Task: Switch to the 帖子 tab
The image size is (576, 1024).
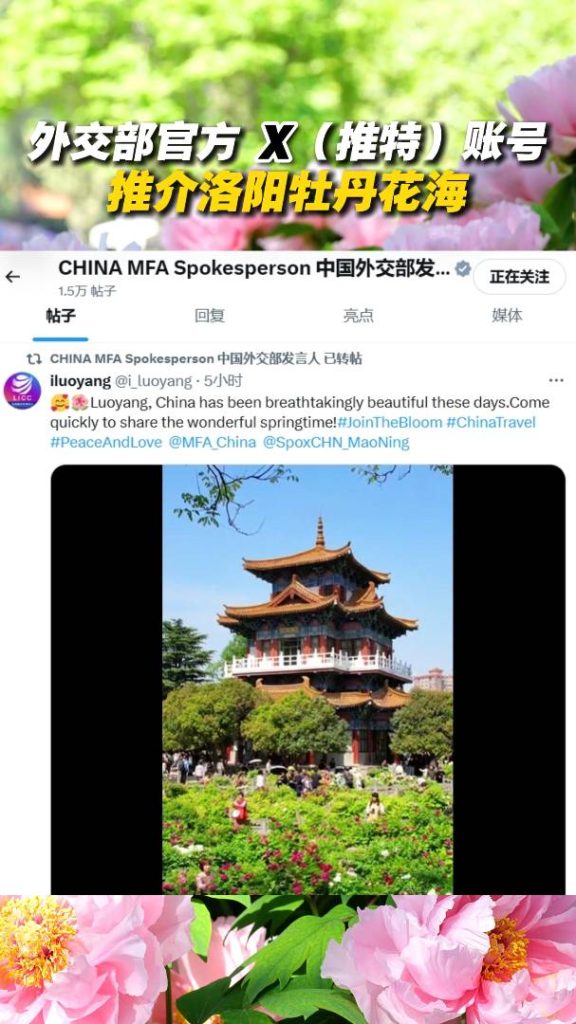Action: (60, 316)
